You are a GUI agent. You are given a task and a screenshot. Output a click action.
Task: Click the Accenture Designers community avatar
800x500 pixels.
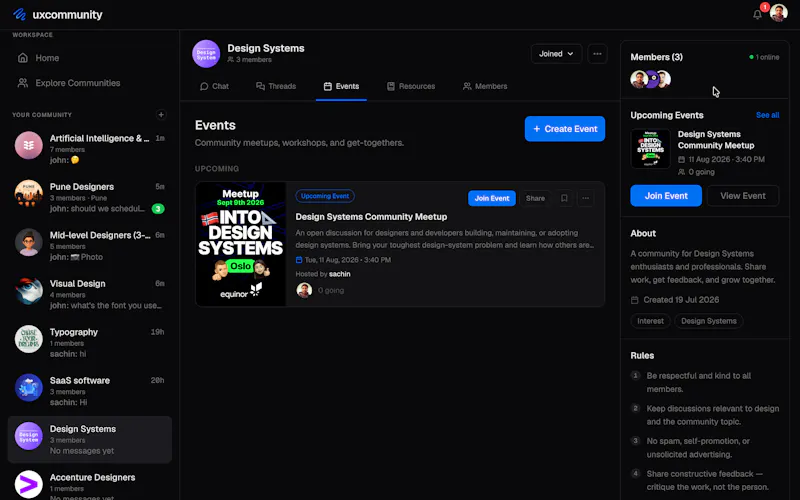click(x=29, y=484)
